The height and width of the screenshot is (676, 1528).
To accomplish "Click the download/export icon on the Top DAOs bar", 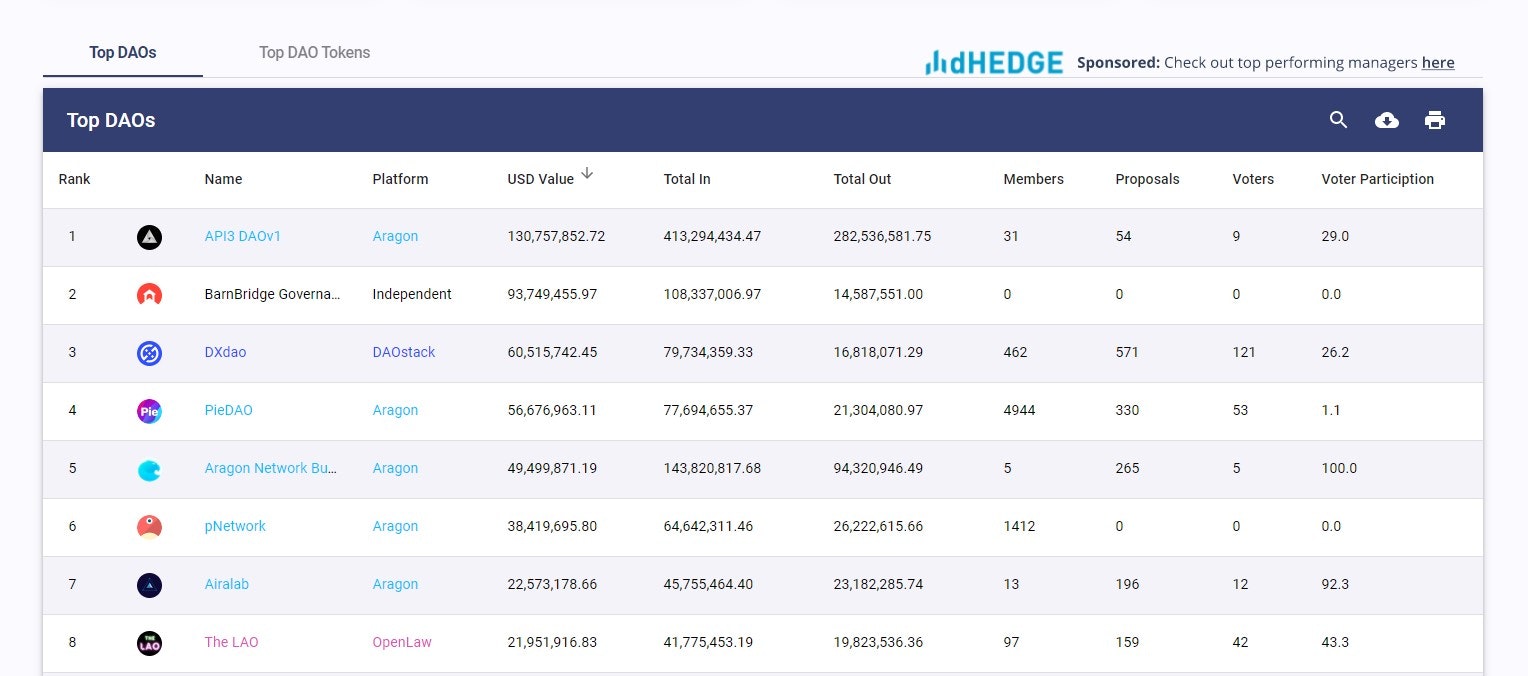I will coord(1387,120).
